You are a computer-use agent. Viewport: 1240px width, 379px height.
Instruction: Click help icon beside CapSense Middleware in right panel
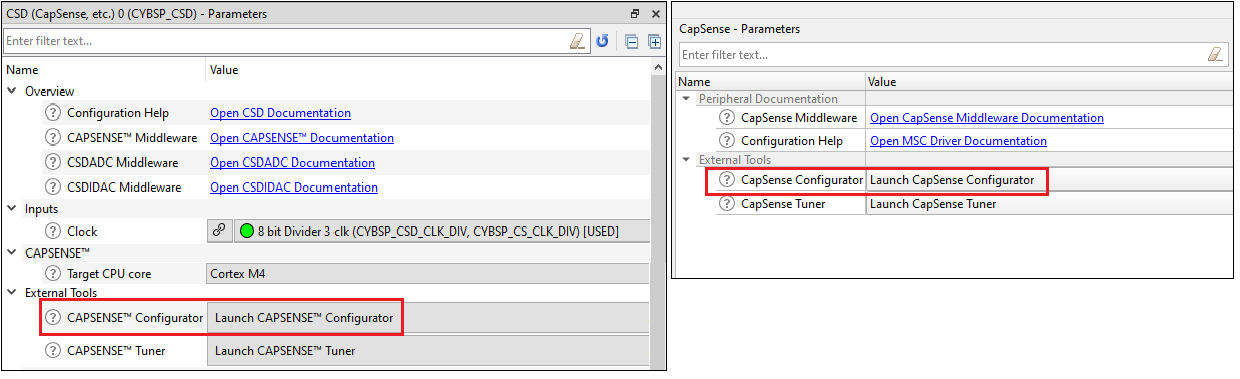click(x=727, y=118)
